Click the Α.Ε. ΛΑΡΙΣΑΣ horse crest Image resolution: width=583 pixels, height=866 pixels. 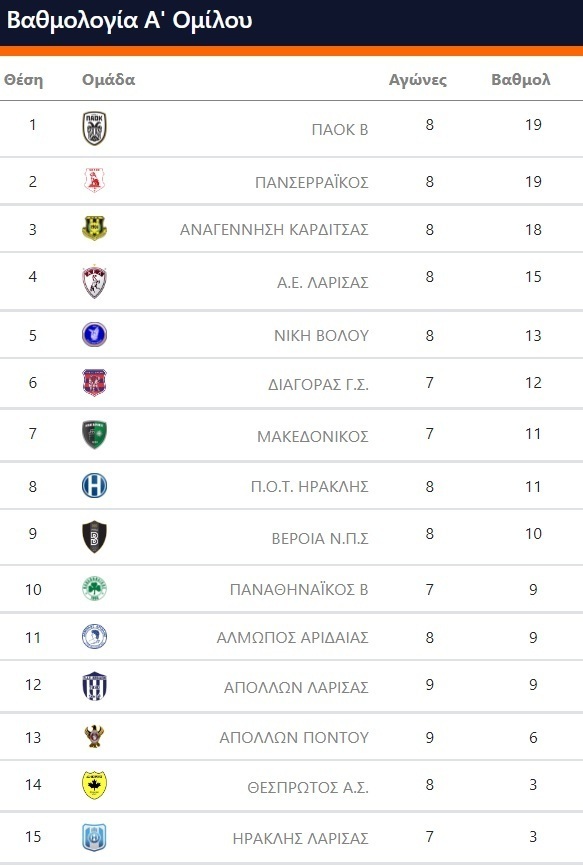94,282
